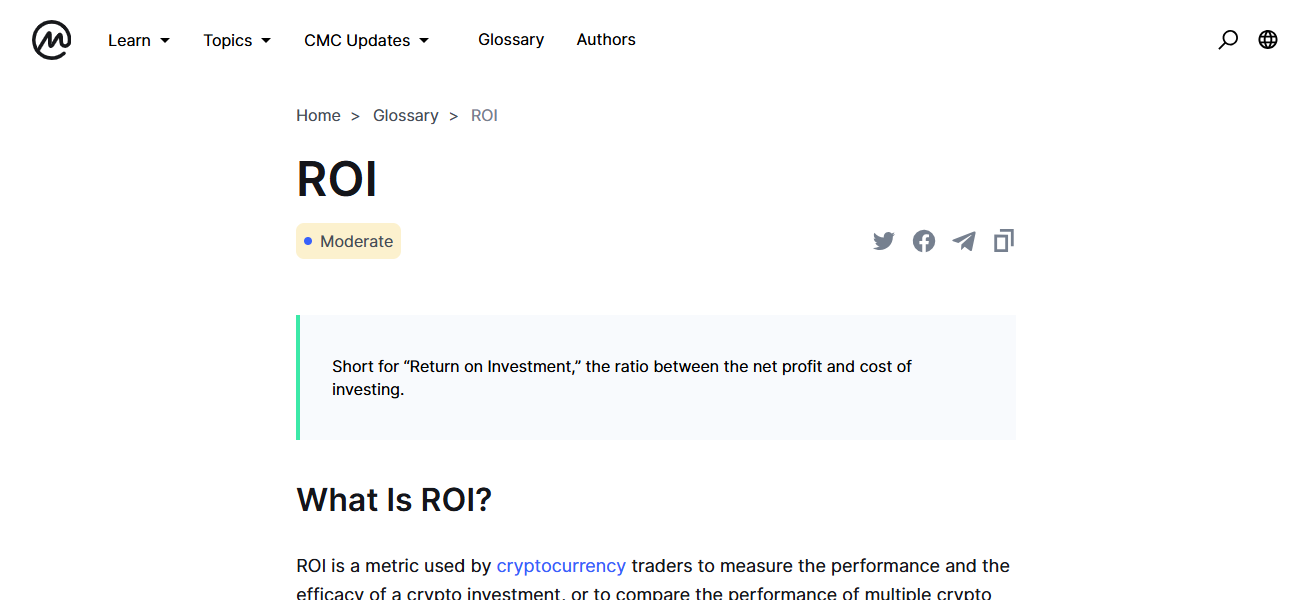The height and width of the screenshot is (600, 1312).
Task: Expand the CMC Updates dropdown
Action: point(365,40)
